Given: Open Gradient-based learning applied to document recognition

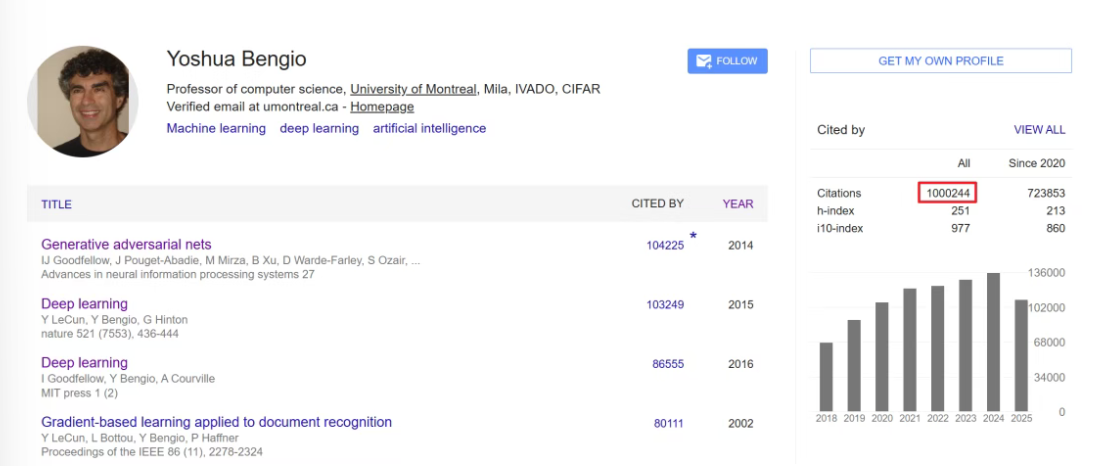Looking at the screenshot, I should (216, 422).
